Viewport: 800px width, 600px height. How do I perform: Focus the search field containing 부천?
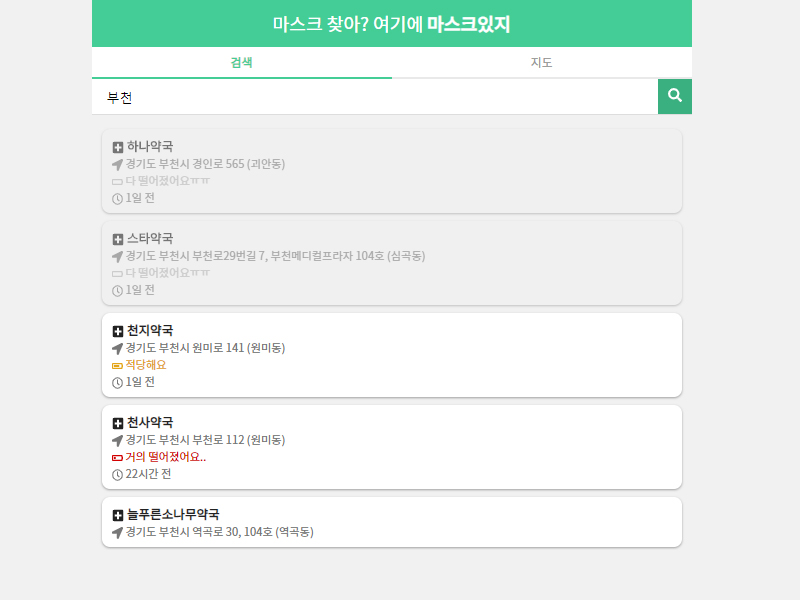[375, 96]
